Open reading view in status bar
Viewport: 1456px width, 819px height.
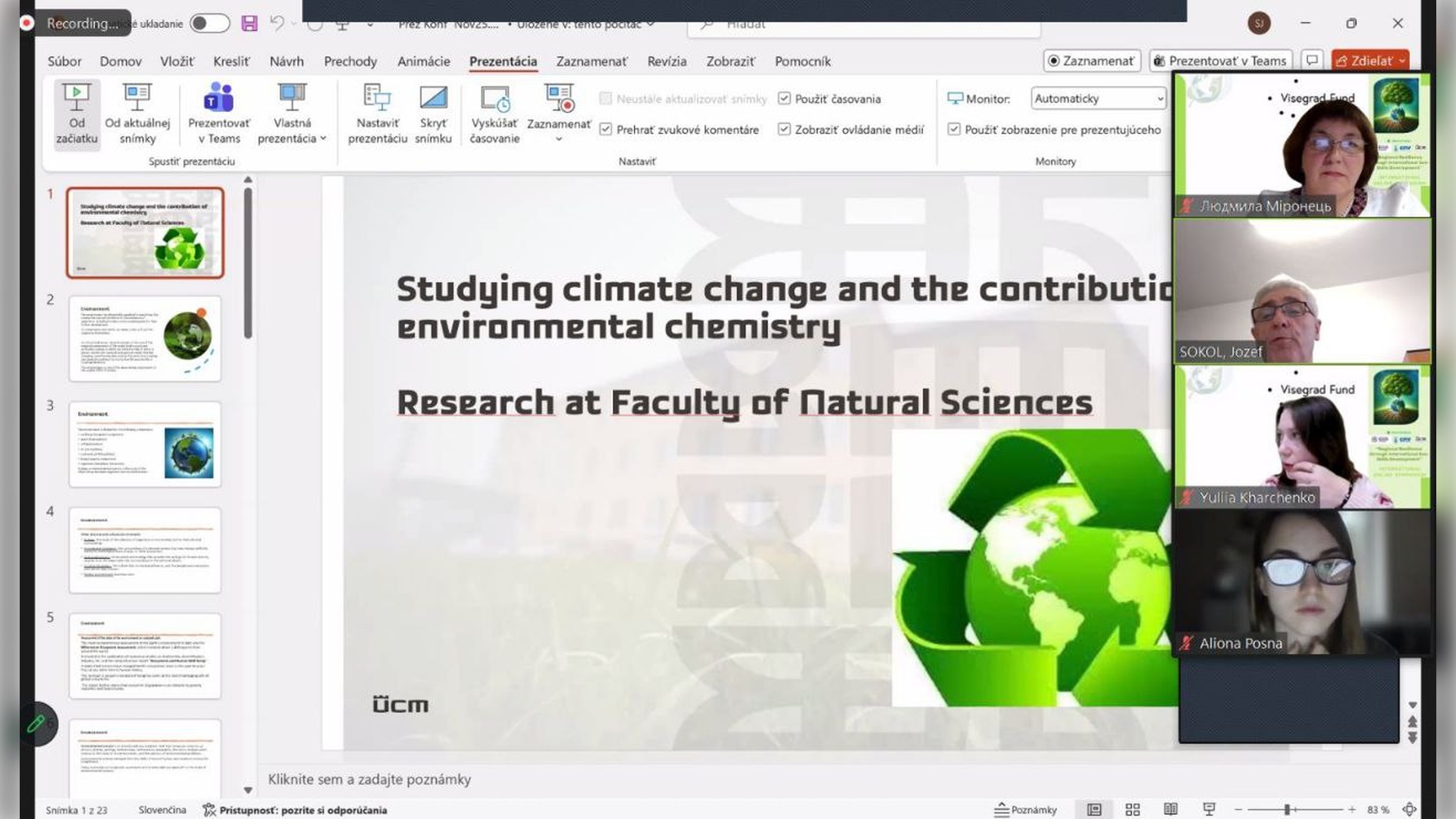1171,809
